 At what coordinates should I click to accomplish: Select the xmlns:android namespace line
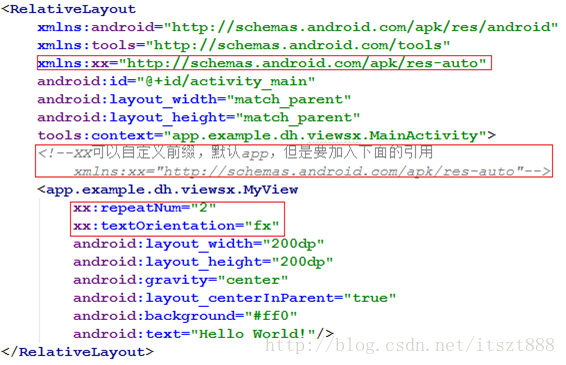[x=297, y=27]
